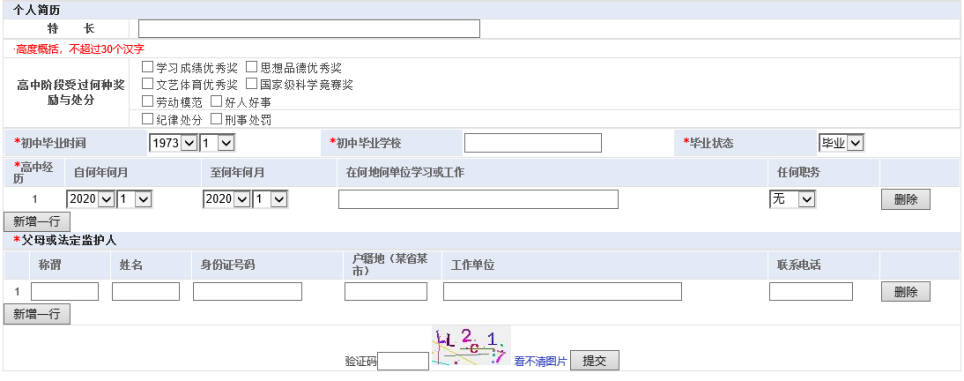
Task: Mark the 纪律处分 checkbox
Action: click(x=148, y=118)
